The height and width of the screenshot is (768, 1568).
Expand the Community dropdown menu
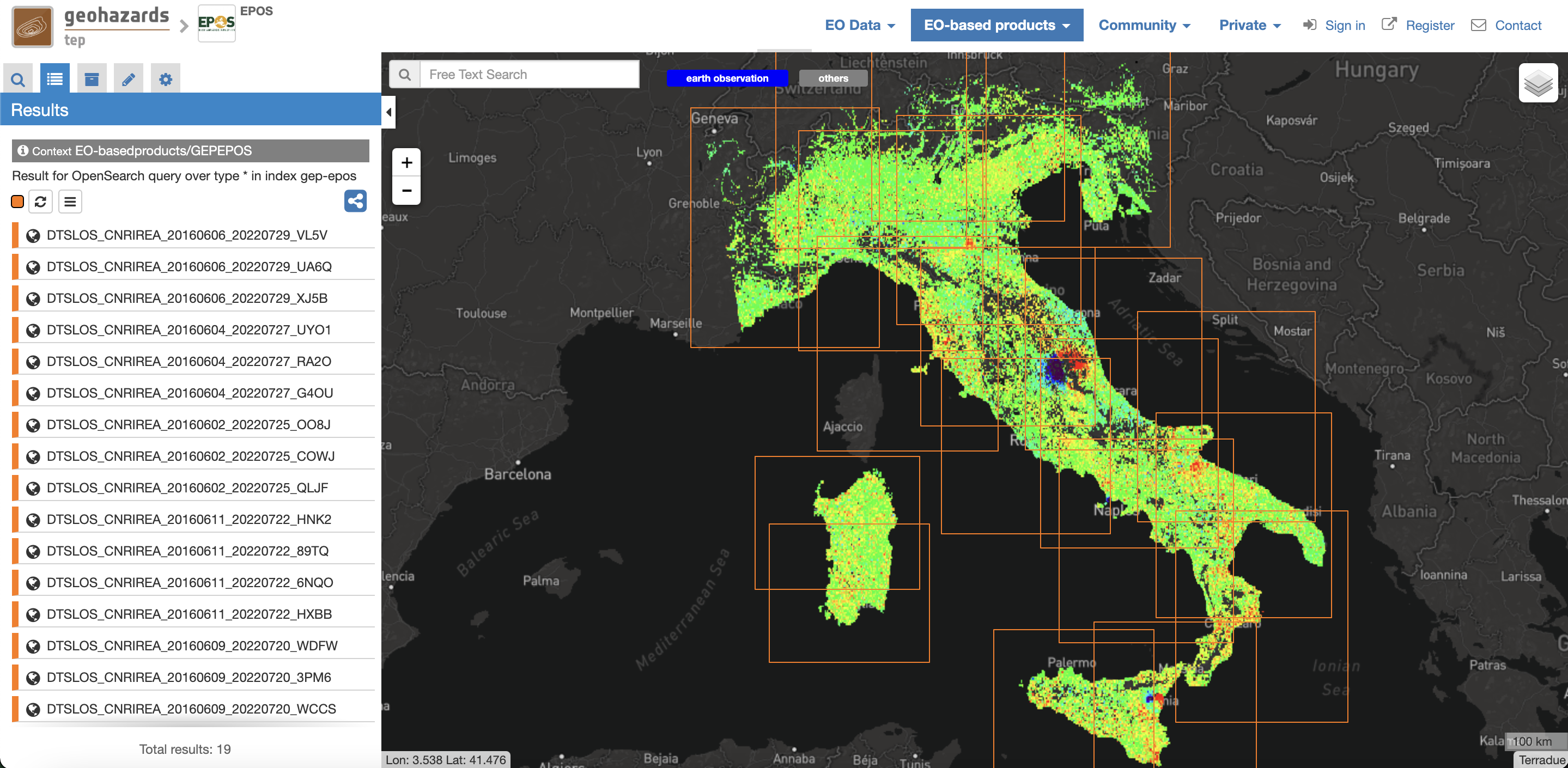tap(1144, 26)
